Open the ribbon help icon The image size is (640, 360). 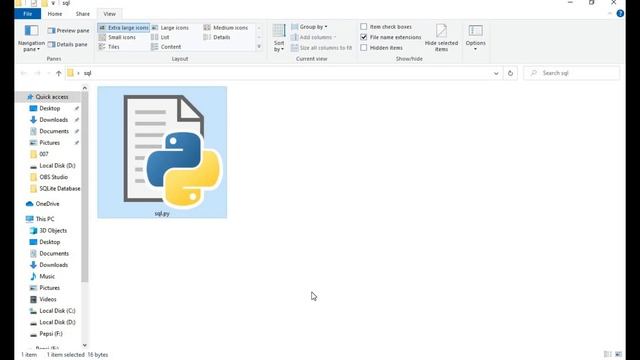[x=620, y=13]
